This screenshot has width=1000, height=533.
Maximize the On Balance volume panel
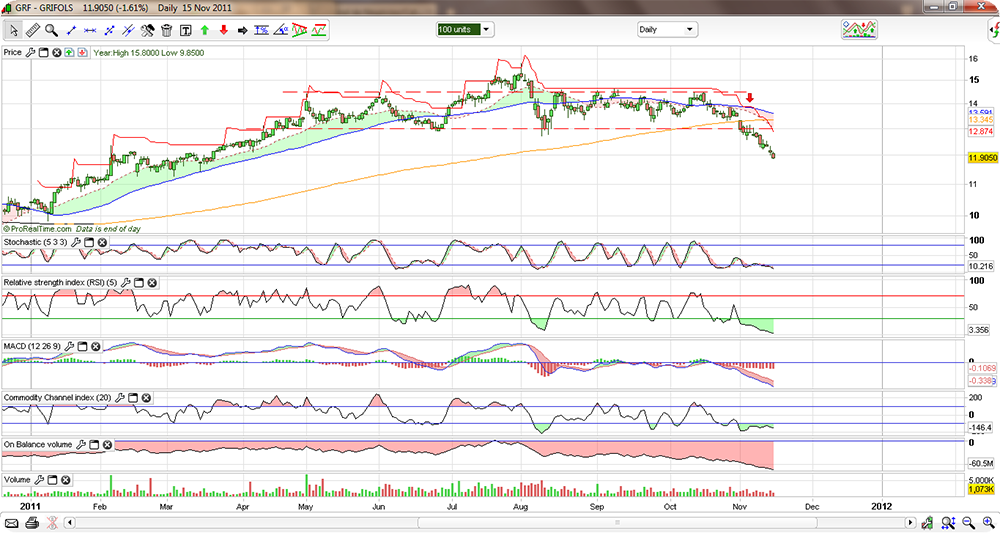click(94, 444)
